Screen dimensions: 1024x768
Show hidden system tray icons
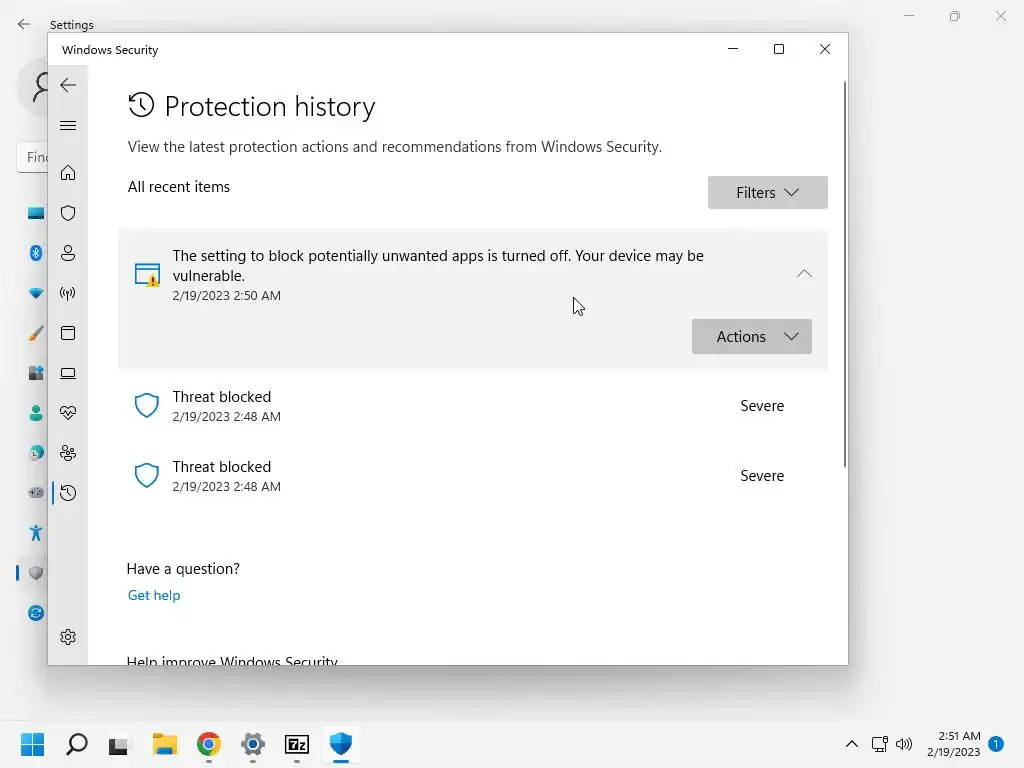852,744
